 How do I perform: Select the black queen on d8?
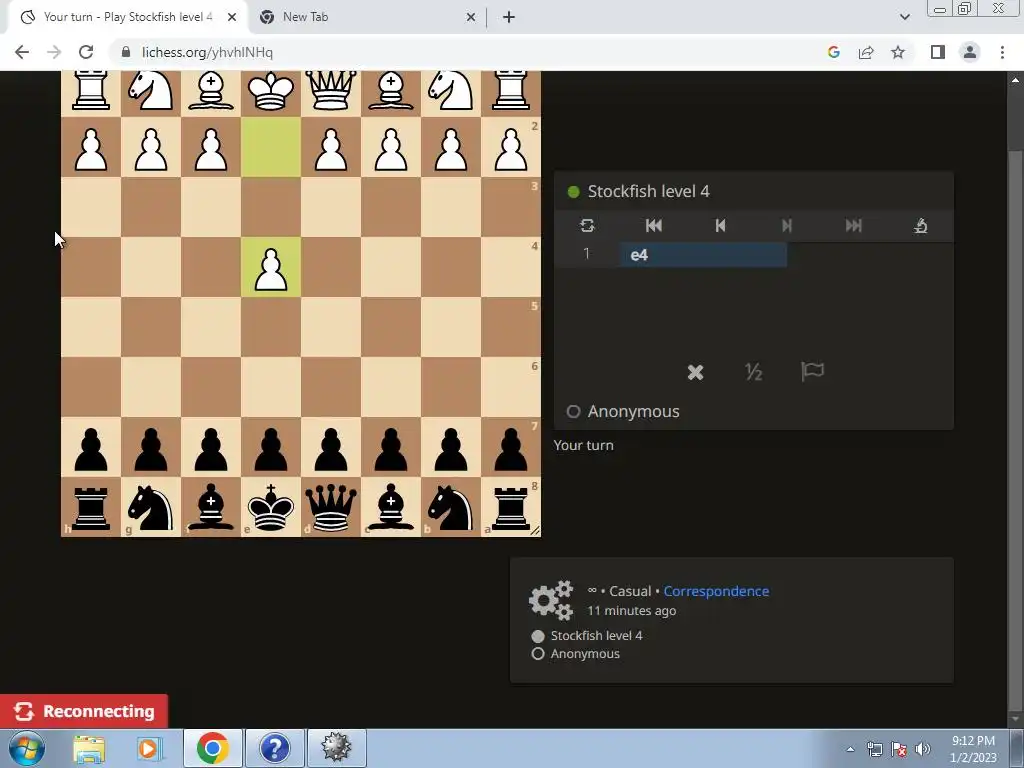tap(331, 507)
